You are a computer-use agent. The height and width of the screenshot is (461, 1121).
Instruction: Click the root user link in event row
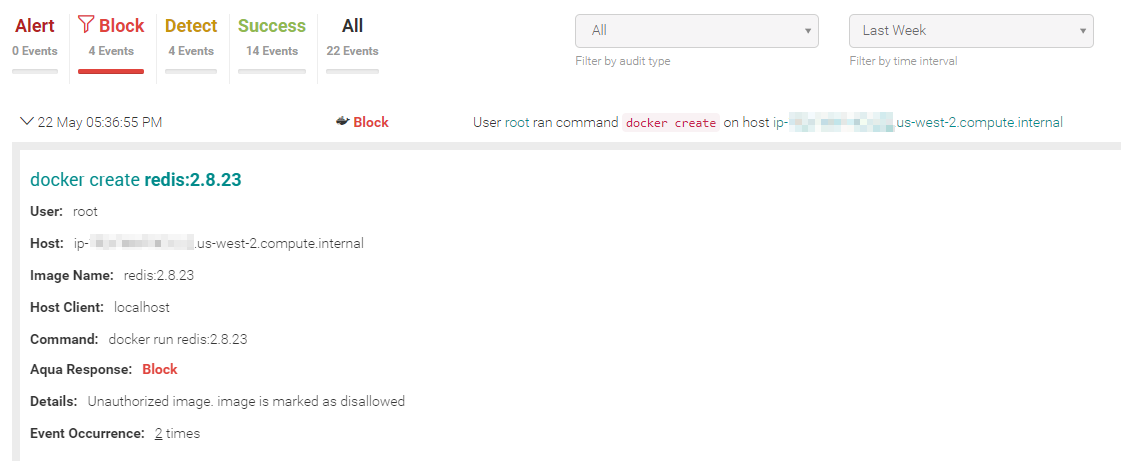(x=518, y=122)
